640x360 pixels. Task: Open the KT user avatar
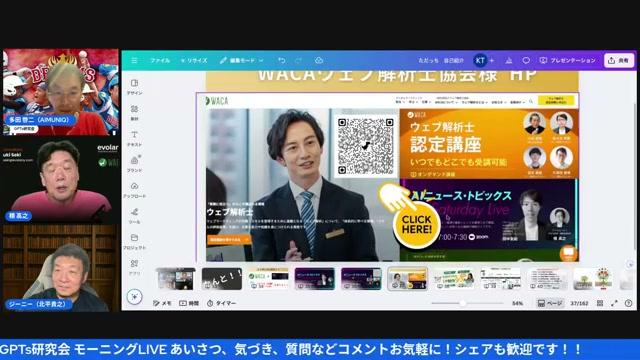click(x=480, y=60)
